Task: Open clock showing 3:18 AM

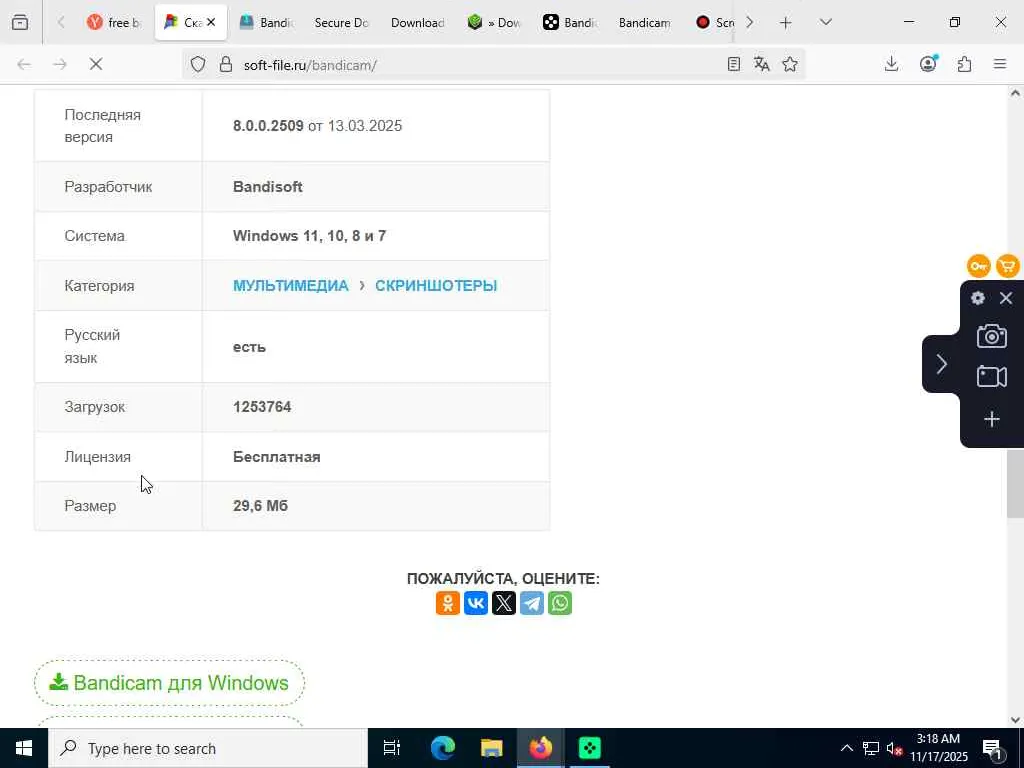Action: coord(939,748)
